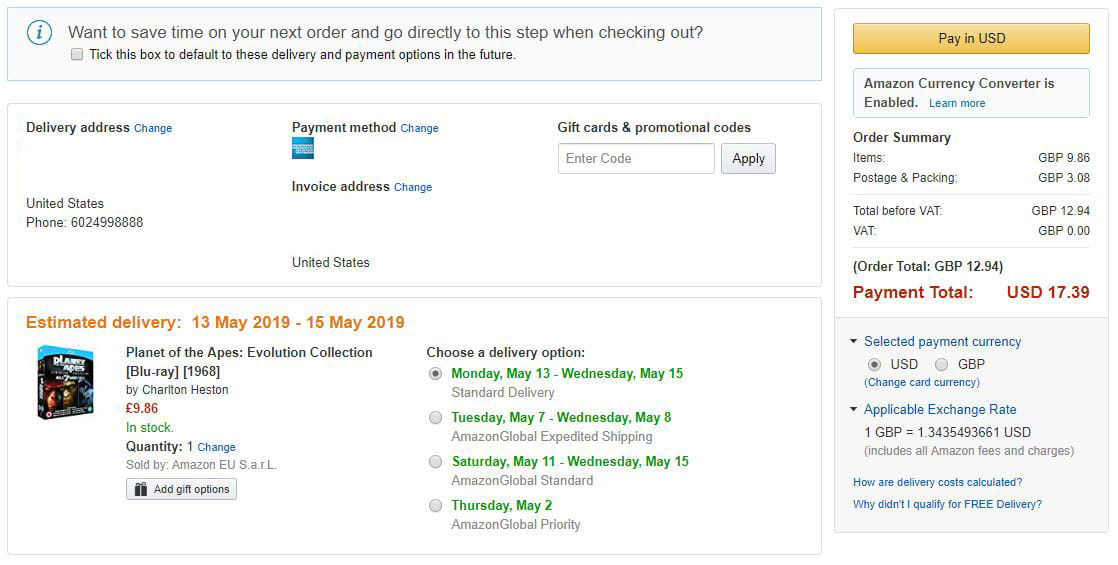Select AmazonGlobal Priority delivery option
The height and width of the screenshot is (565, 1118).
[x=435, y=506]
